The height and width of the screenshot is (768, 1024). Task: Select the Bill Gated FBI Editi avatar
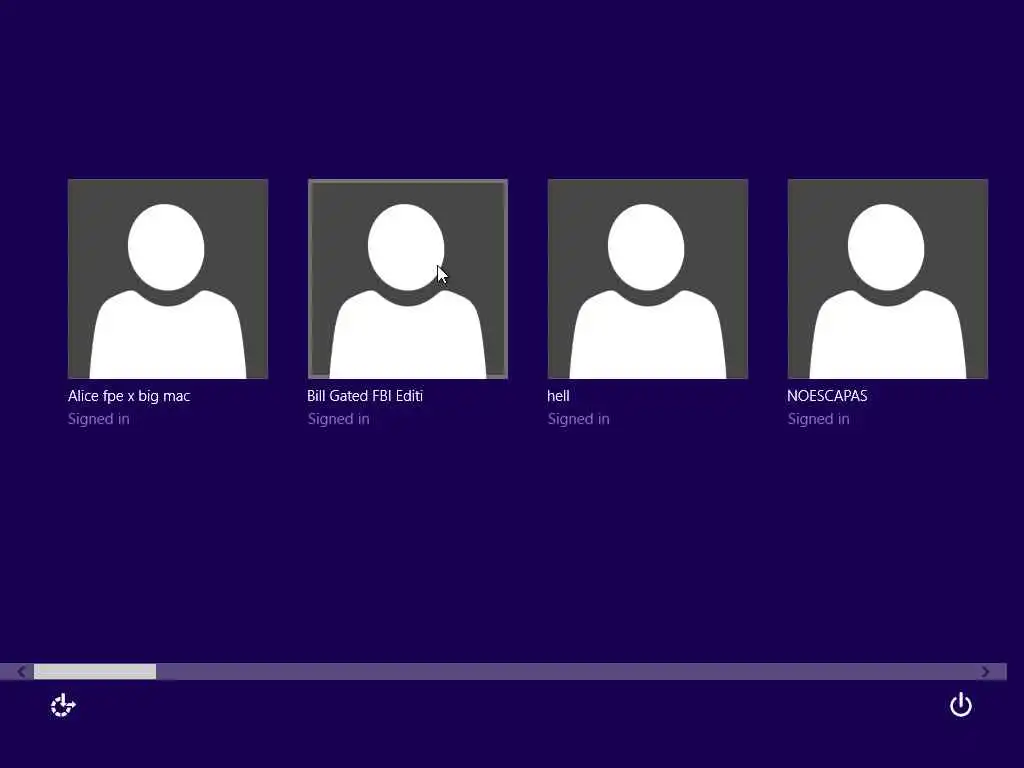(x=408, y=279)
